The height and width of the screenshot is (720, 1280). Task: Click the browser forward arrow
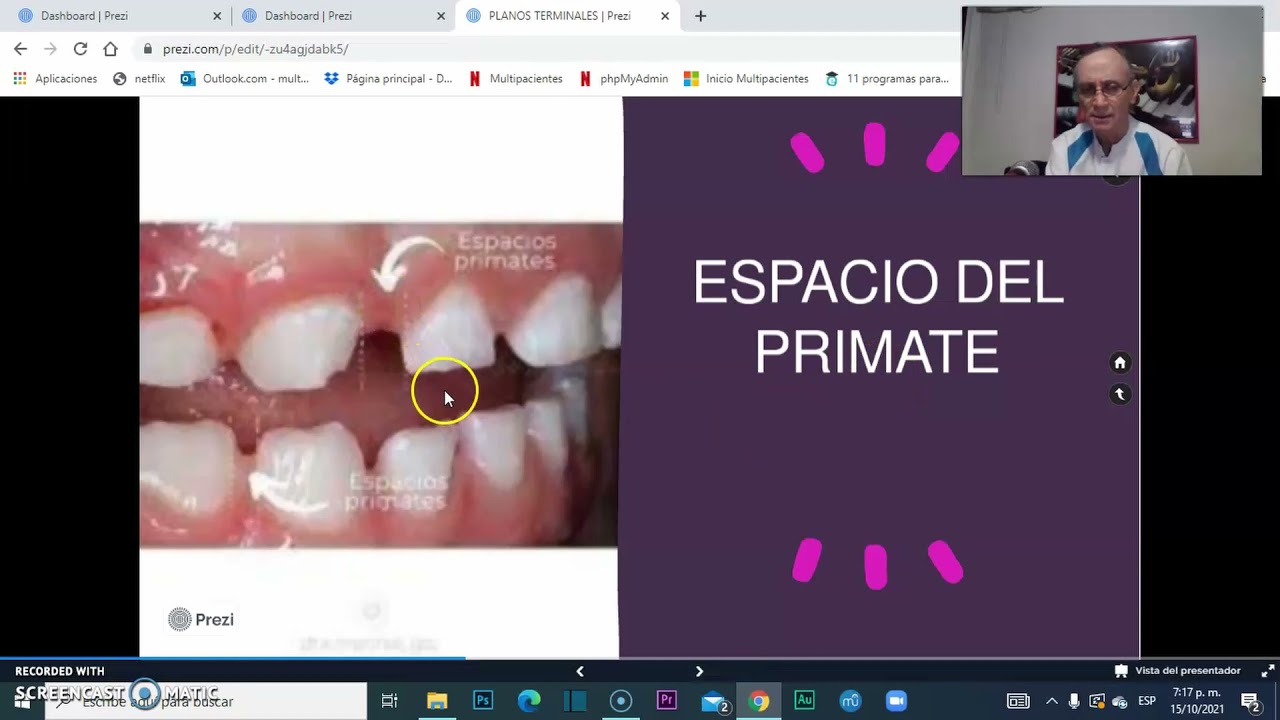[x=50, y=48]
